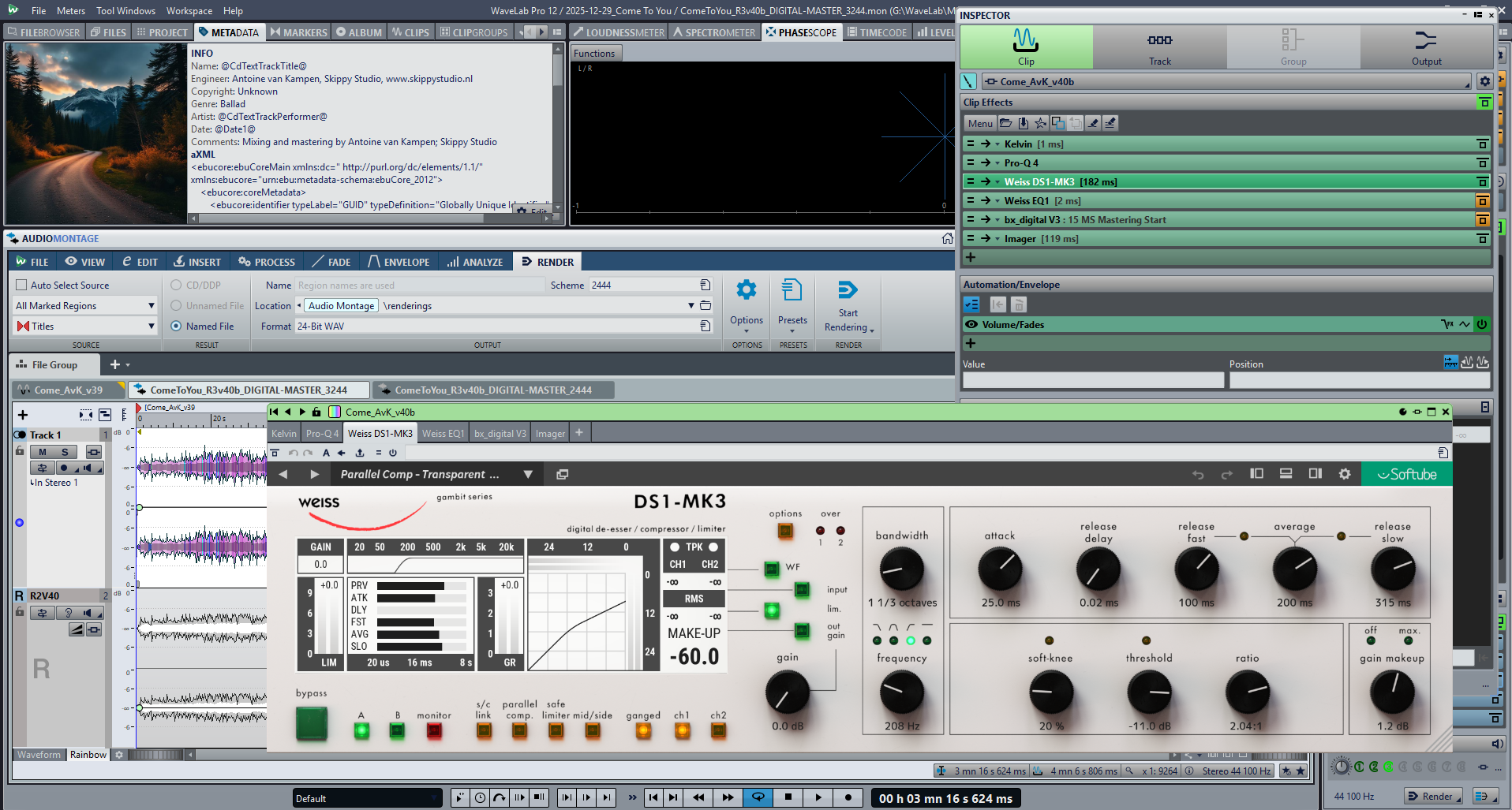
Task: Select the CD/DDP radio button
Action: click(176, 286)
